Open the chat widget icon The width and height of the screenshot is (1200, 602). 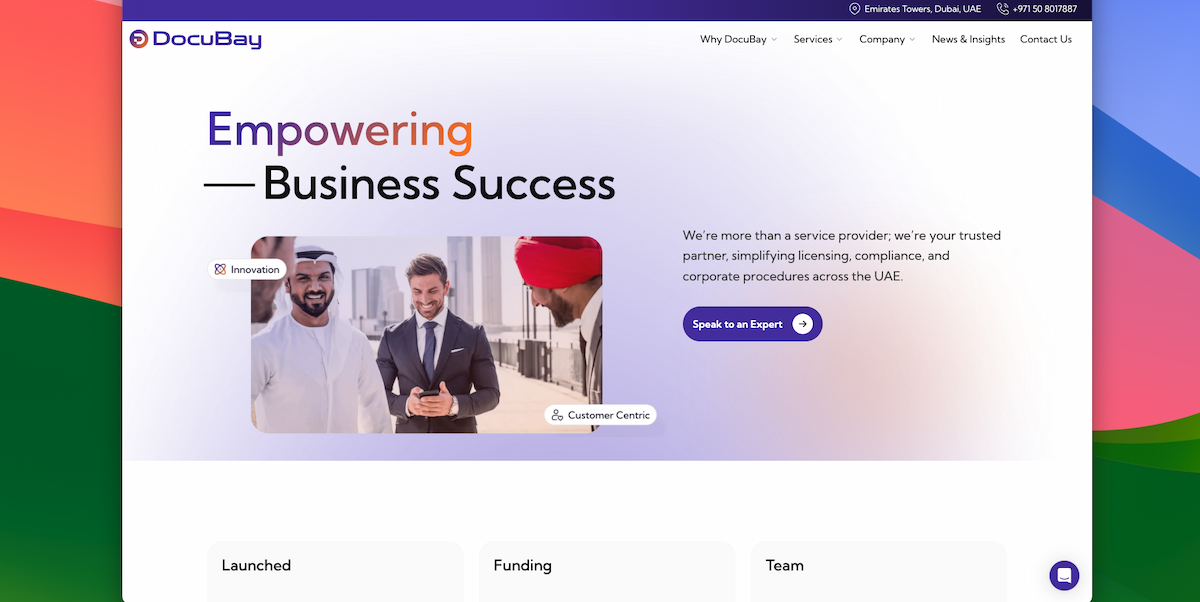(1064, 575)
